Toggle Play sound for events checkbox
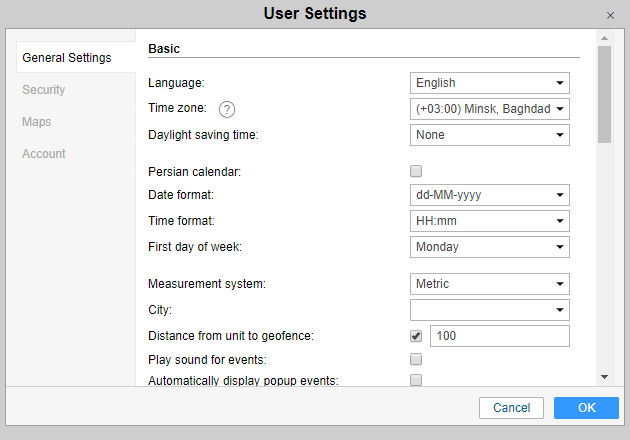 pyautogui.click(x=416, y=359)
